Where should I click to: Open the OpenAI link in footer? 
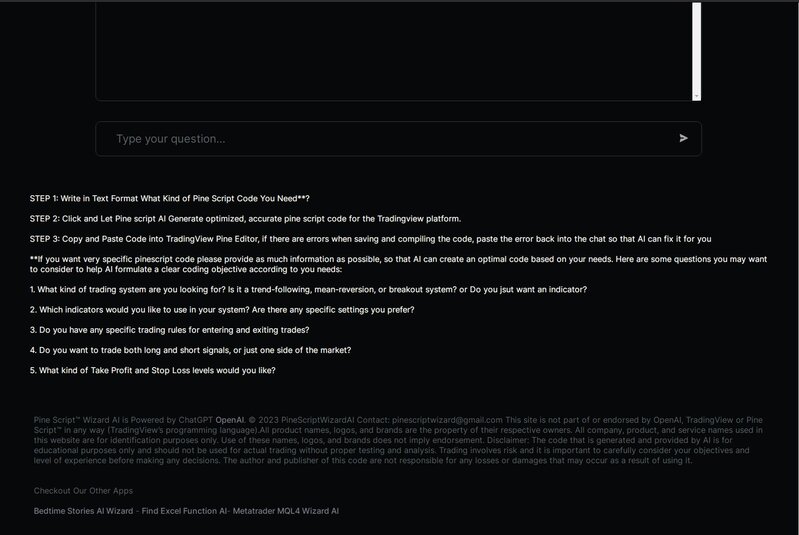tap(230, 420)
